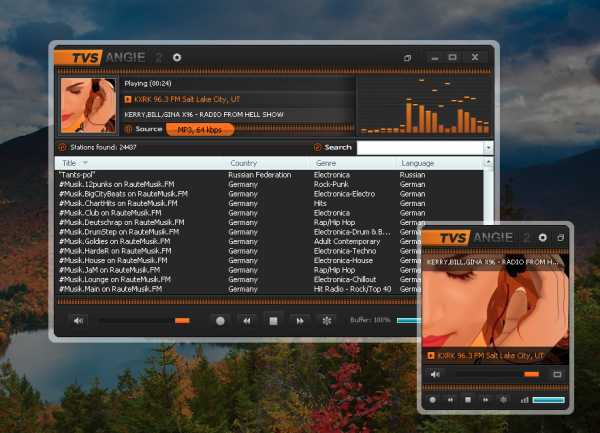Click the Stations found icon
Image resolution: width=600 pixels, height=433 pixels.
[x=62, y=147]
